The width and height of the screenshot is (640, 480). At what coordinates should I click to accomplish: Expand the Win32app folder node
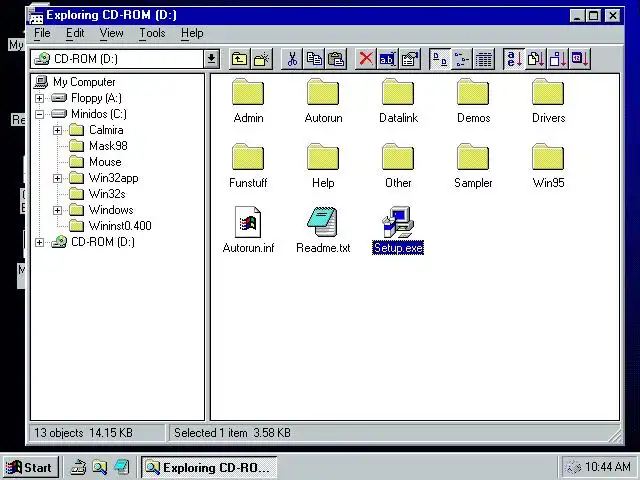coord(58,178)
